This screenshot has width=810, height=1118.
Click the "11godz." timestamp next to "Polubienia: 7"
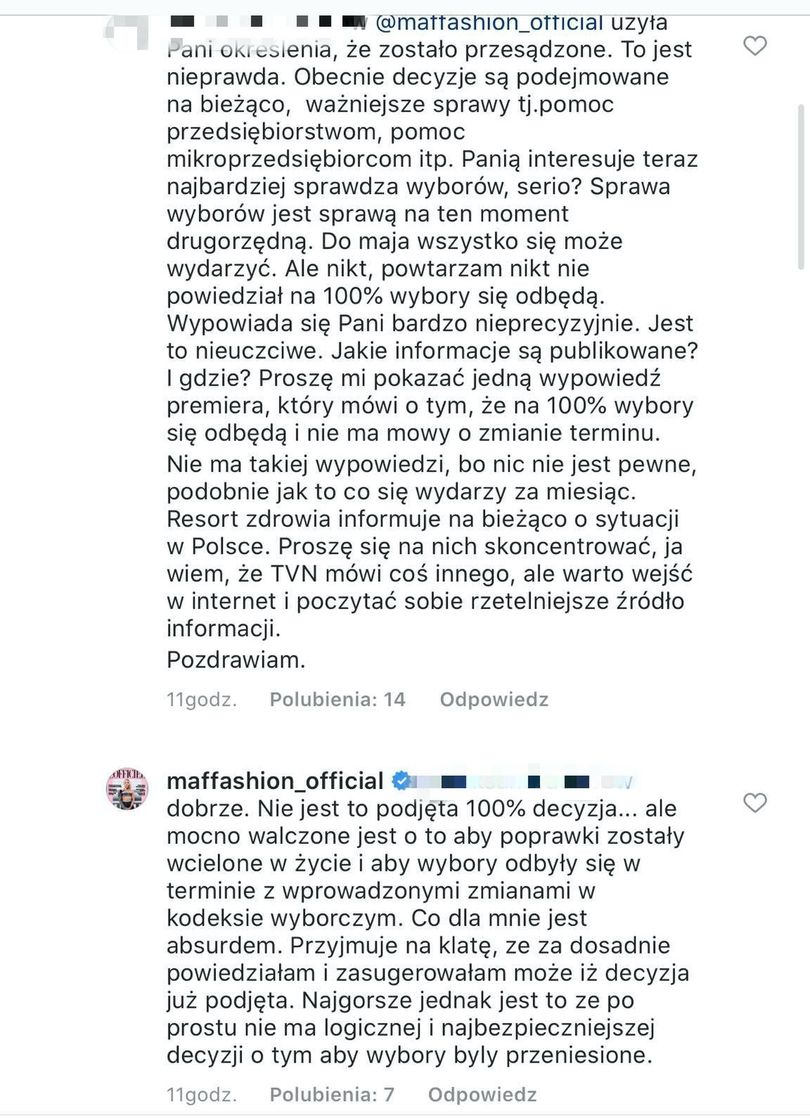tap(201, 1094)
